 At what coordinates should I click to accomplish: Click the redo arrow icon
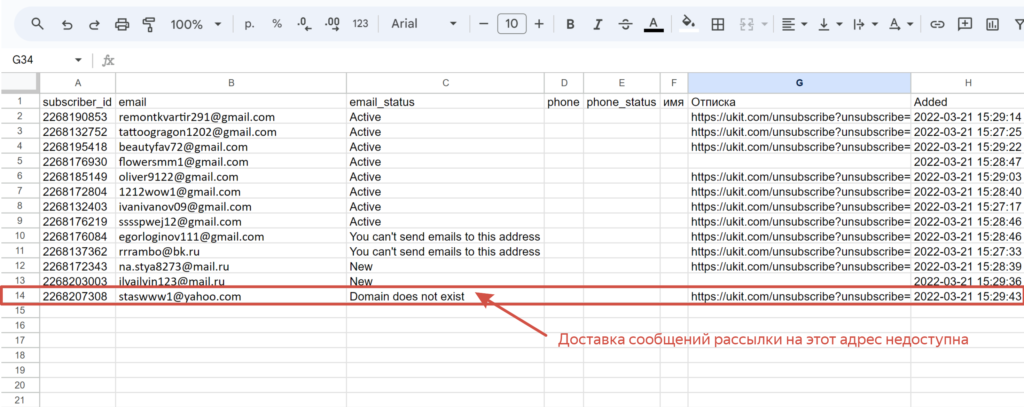point(94,24)
